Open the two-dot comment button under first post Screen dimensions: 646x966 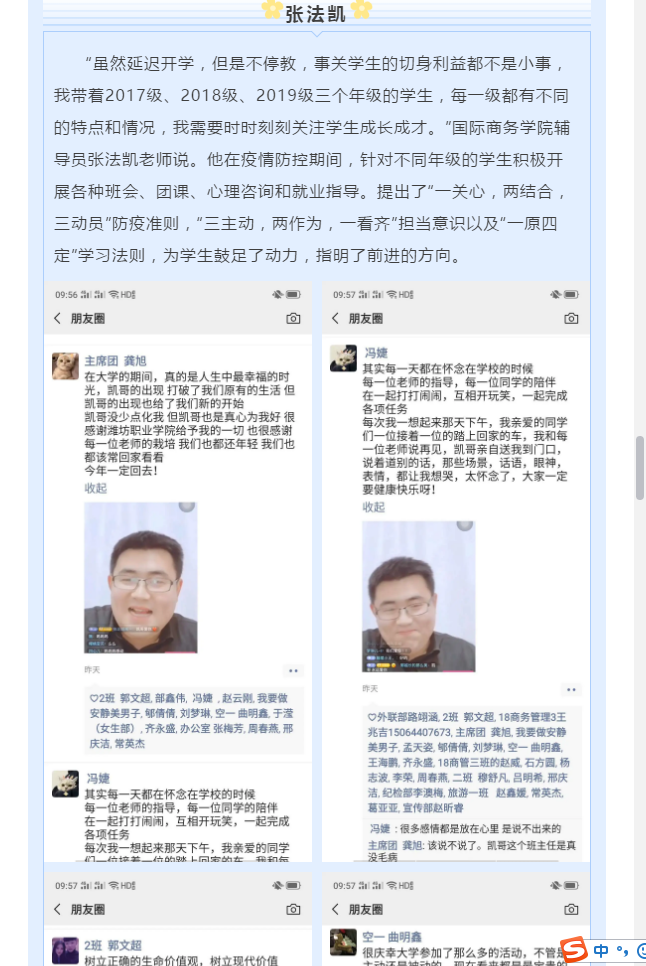(293, 670)
